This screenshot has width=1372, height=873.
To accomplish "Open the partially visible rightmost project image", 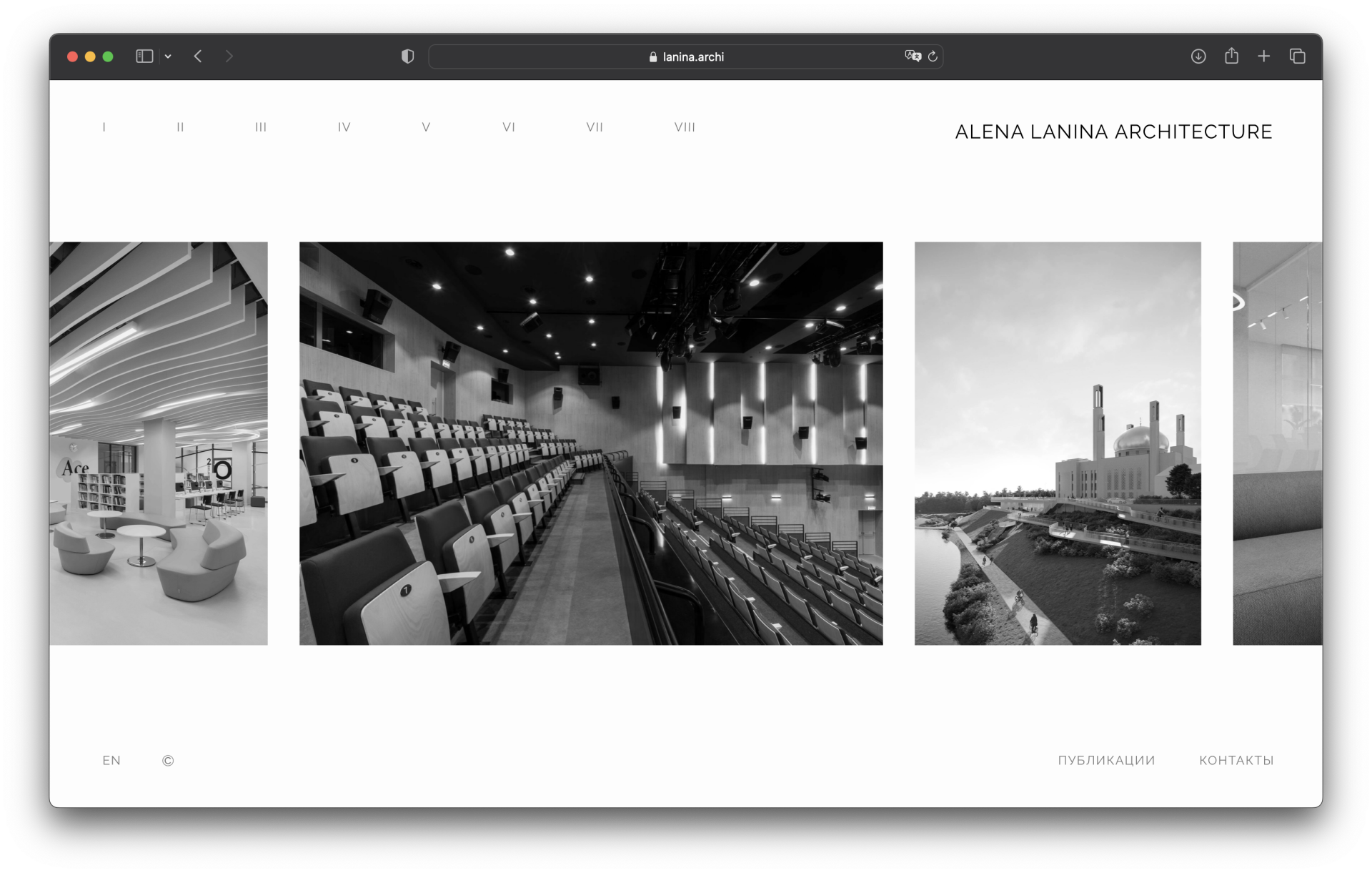I will pyautogui.click(x=1278, y=443).
